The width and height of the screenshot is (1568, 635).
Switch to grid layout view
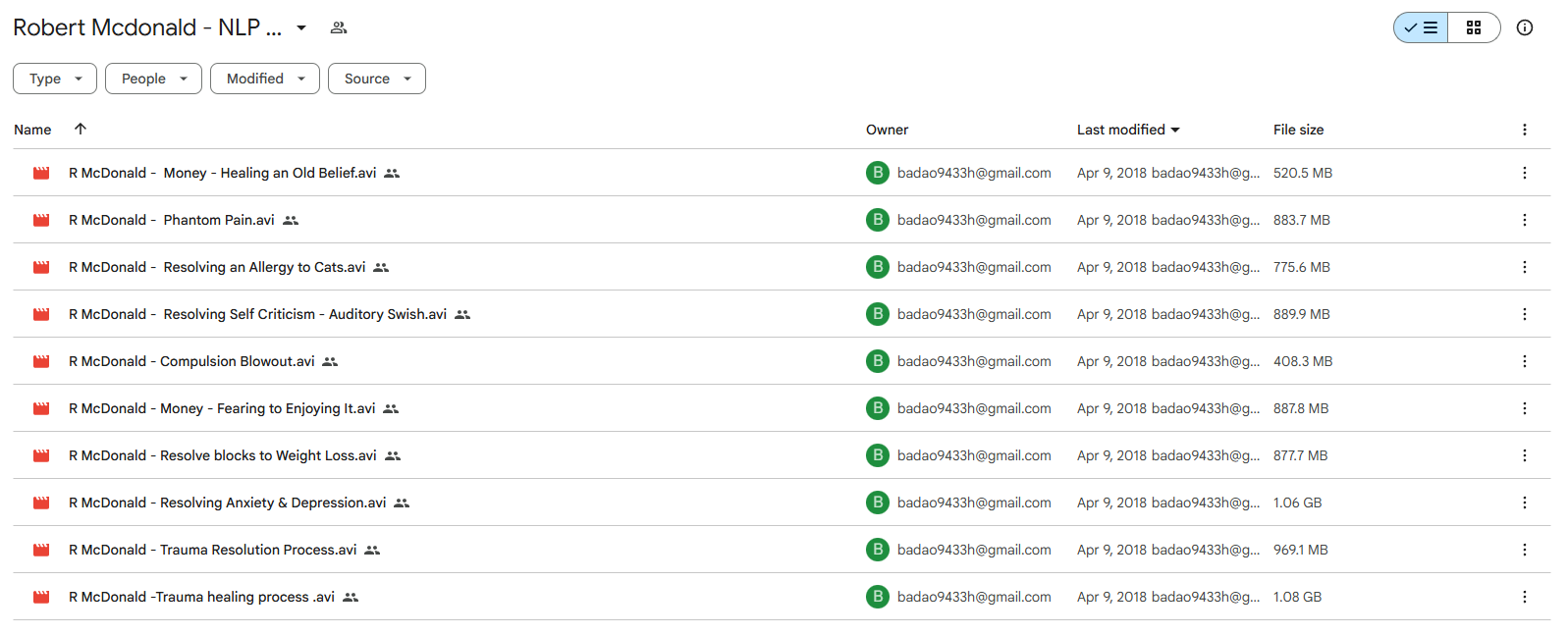(1474, 27)
